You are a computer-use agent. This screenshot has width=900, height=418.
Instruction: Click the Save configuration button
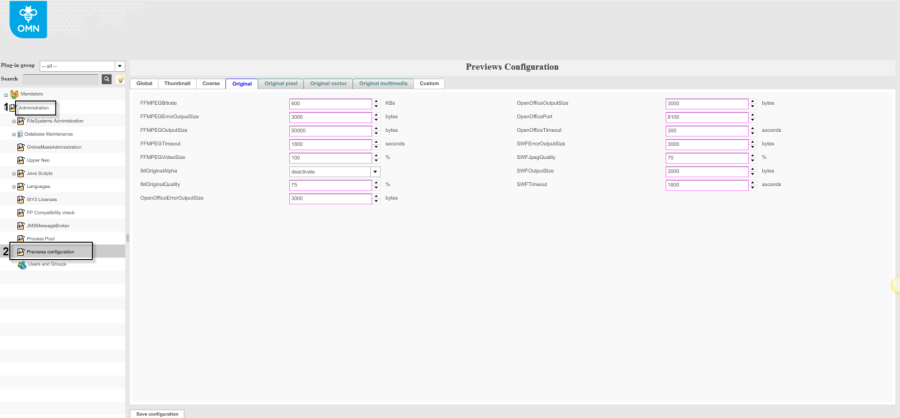pyautogui.click(x=157, y=413)
